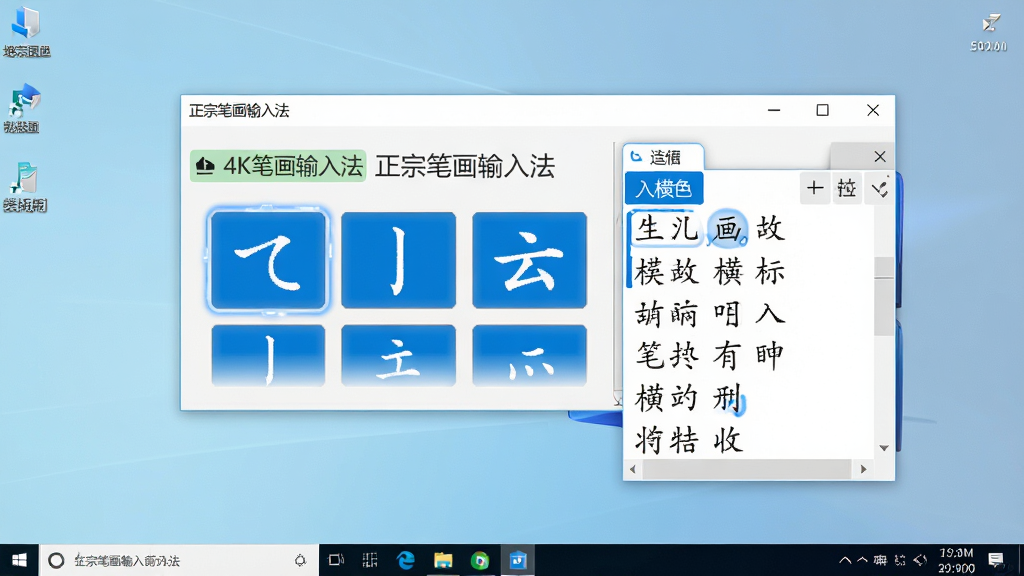Choose candidate character 收

728,440
